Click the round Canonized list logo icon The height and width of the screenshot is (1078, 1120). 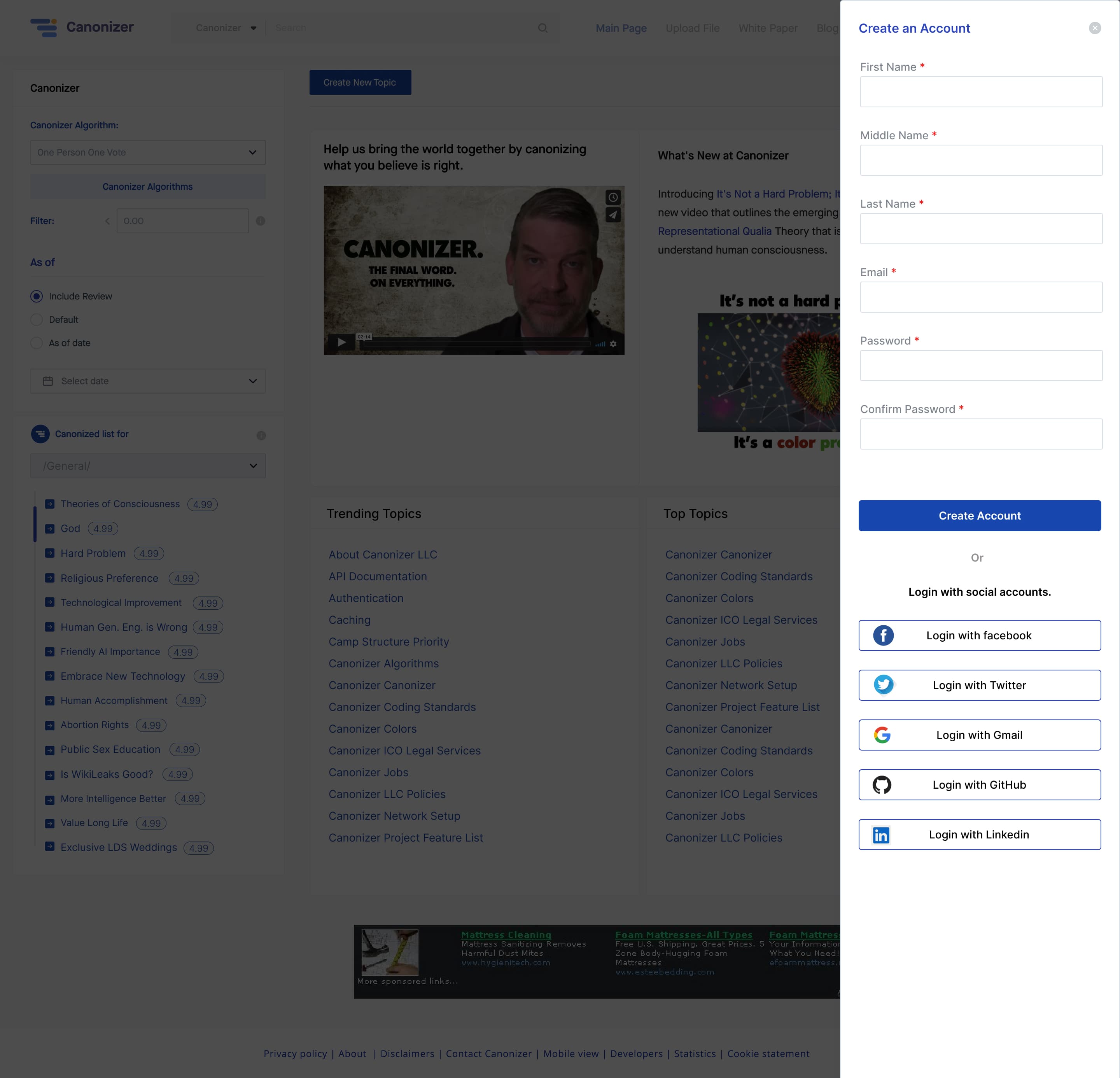pyautogui.click(x=40, y=434)
